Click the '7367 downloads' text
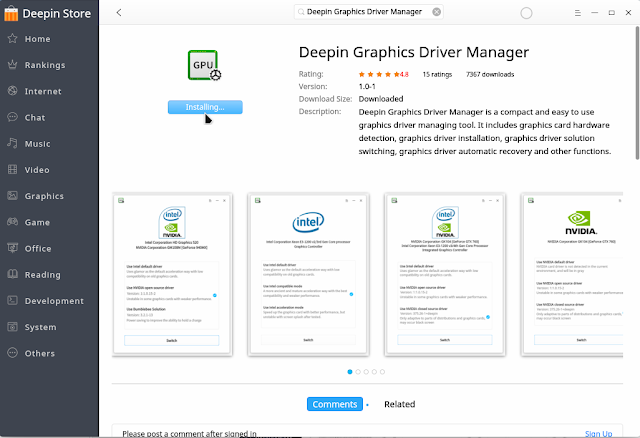Screen dimensions: 640x438 point(490,74)
